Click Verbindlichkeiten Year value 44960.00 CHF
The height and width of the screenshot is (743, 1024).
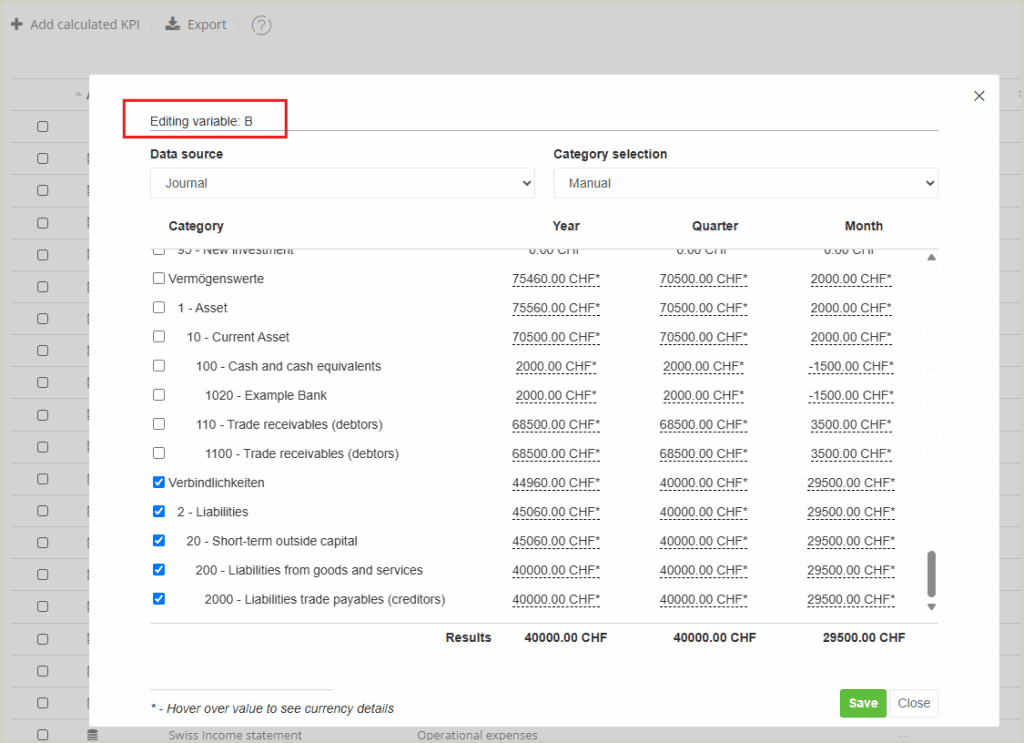(x=556, y=483)
